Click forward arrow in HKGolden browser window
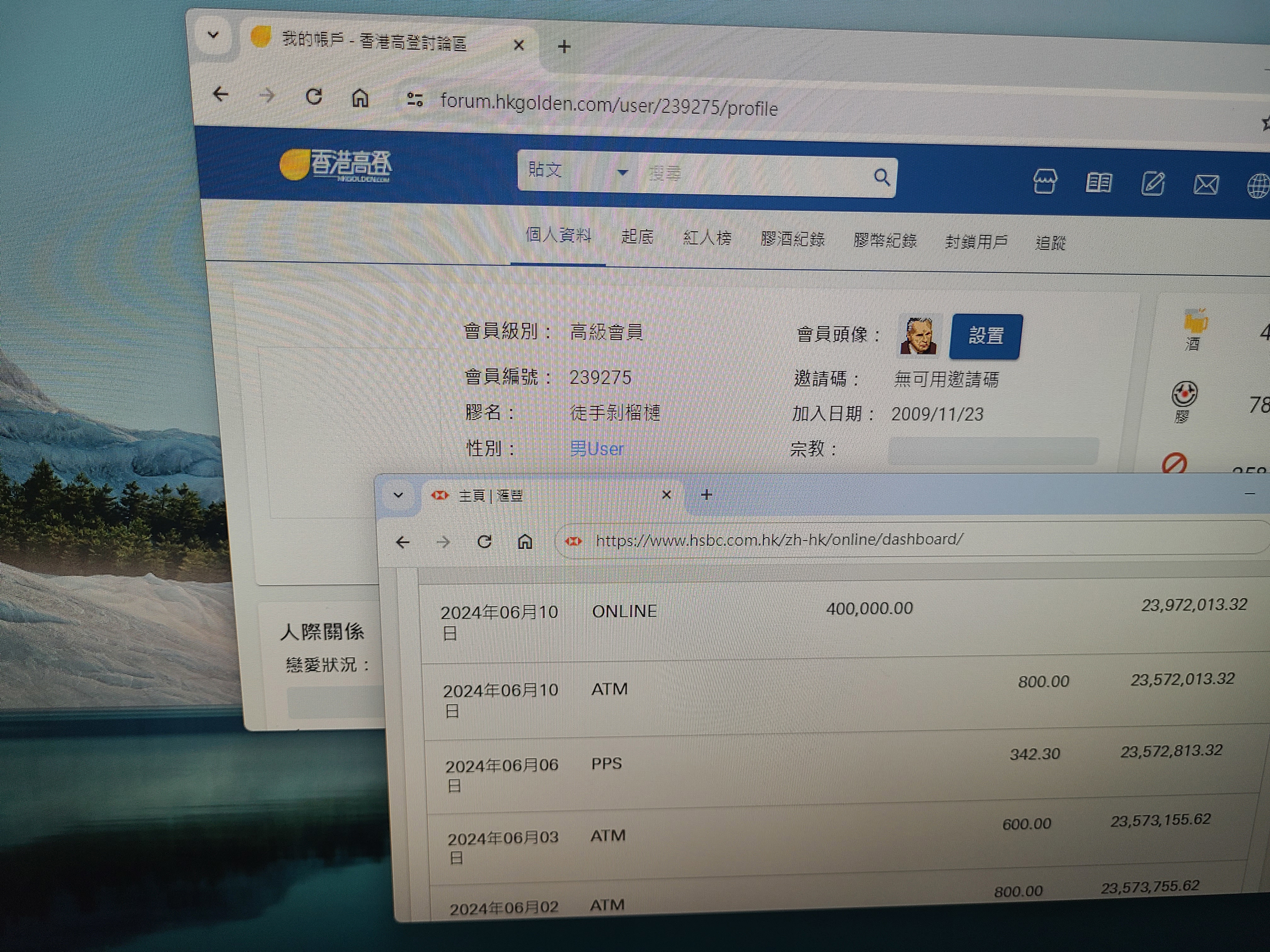The width and height of the screenshot is (1270, 952). click(x=267, y=95)
